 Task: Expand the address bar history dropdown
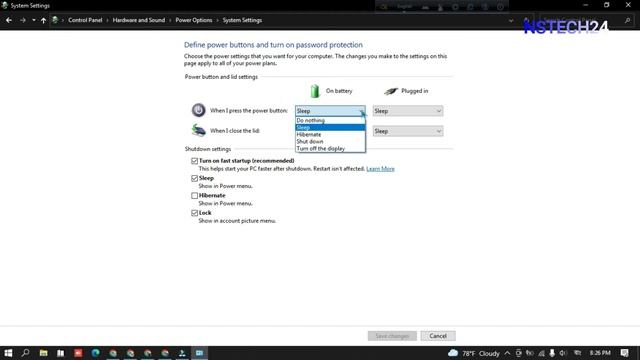click(511, 20)
